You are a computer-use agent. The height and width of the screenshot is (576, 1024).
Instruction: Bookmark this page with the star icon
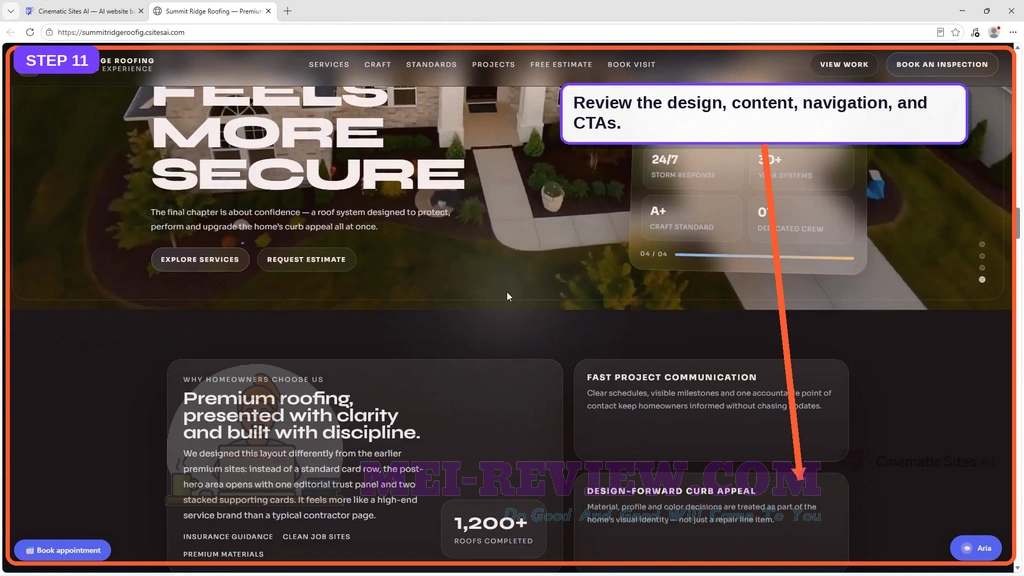click(x=956, y=32)
